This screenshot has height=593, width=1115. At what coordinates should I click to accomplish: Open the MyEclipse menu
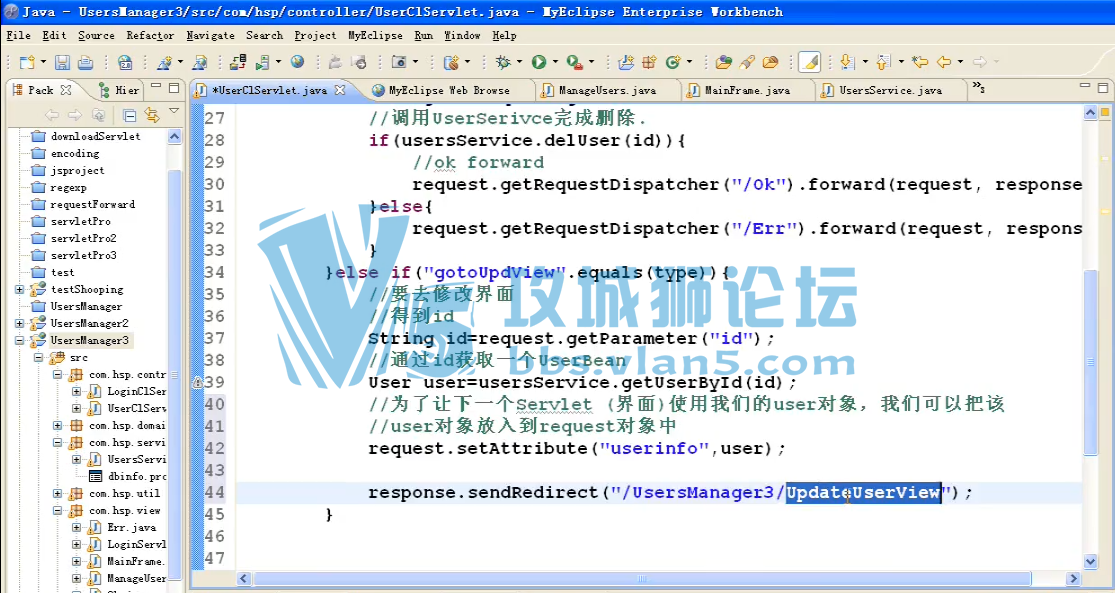(x=375, y=35)
